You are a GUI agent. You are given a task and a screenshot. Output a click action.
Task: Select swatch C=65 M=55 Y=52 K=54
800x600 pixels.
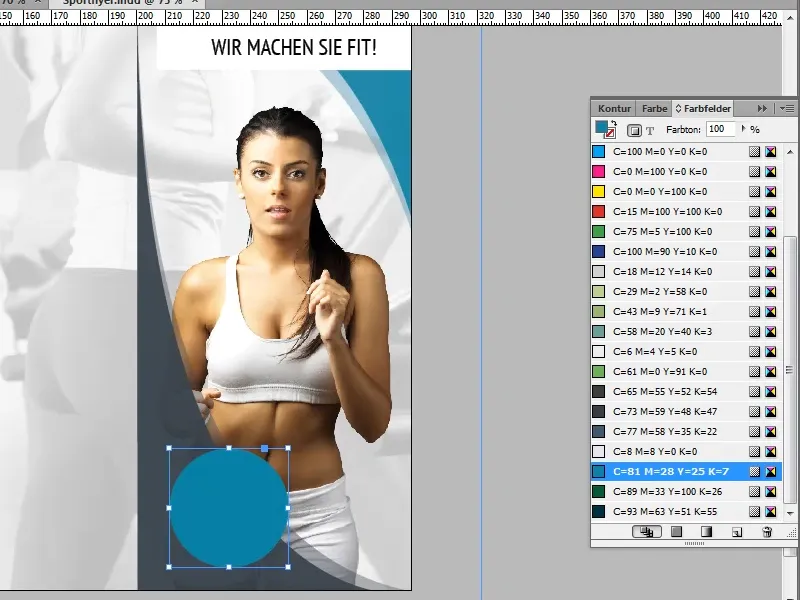(686, 392)
